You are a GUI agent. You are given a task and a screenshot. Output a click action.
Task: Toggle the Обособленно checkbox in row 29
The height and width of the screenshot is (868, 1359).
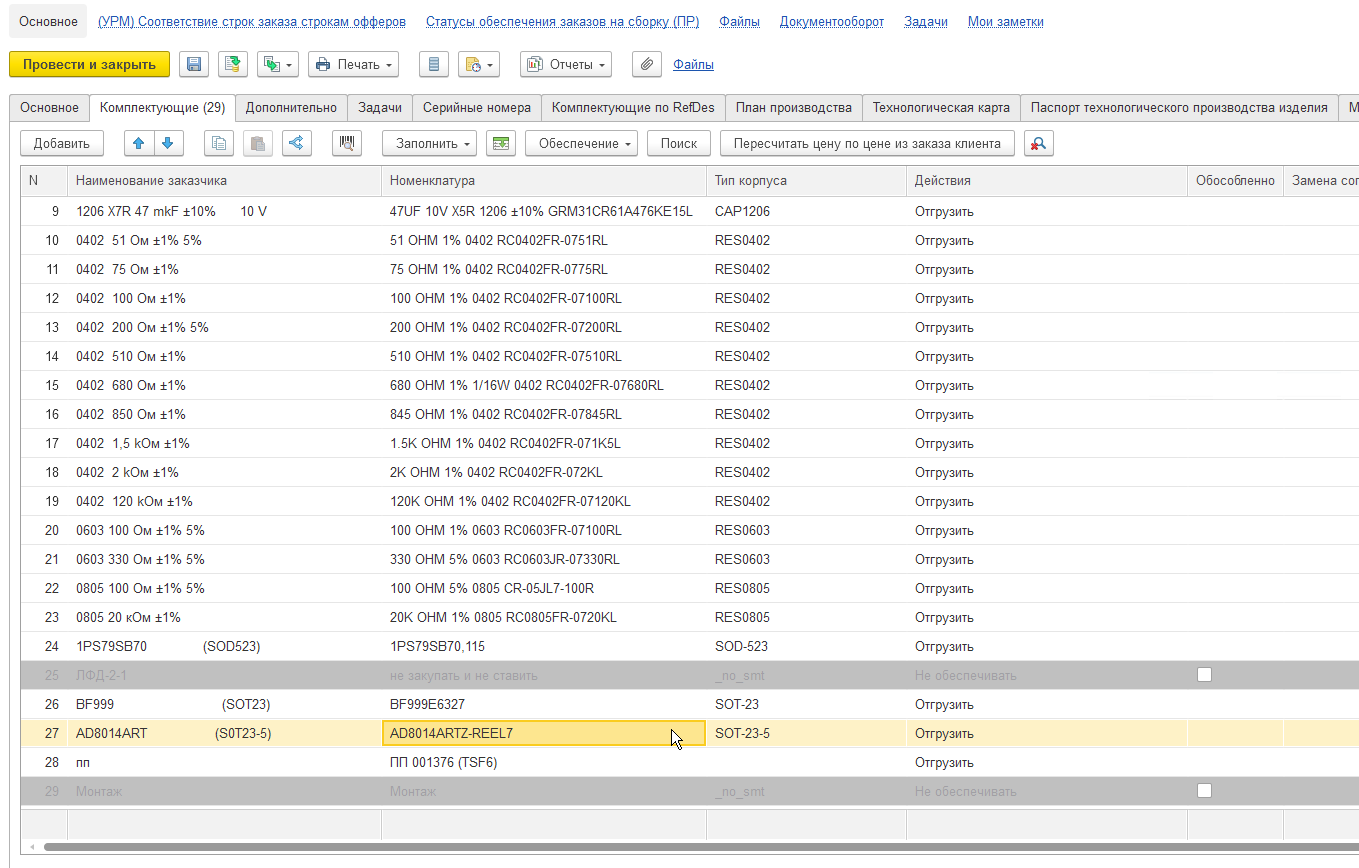coord(1204,791)
